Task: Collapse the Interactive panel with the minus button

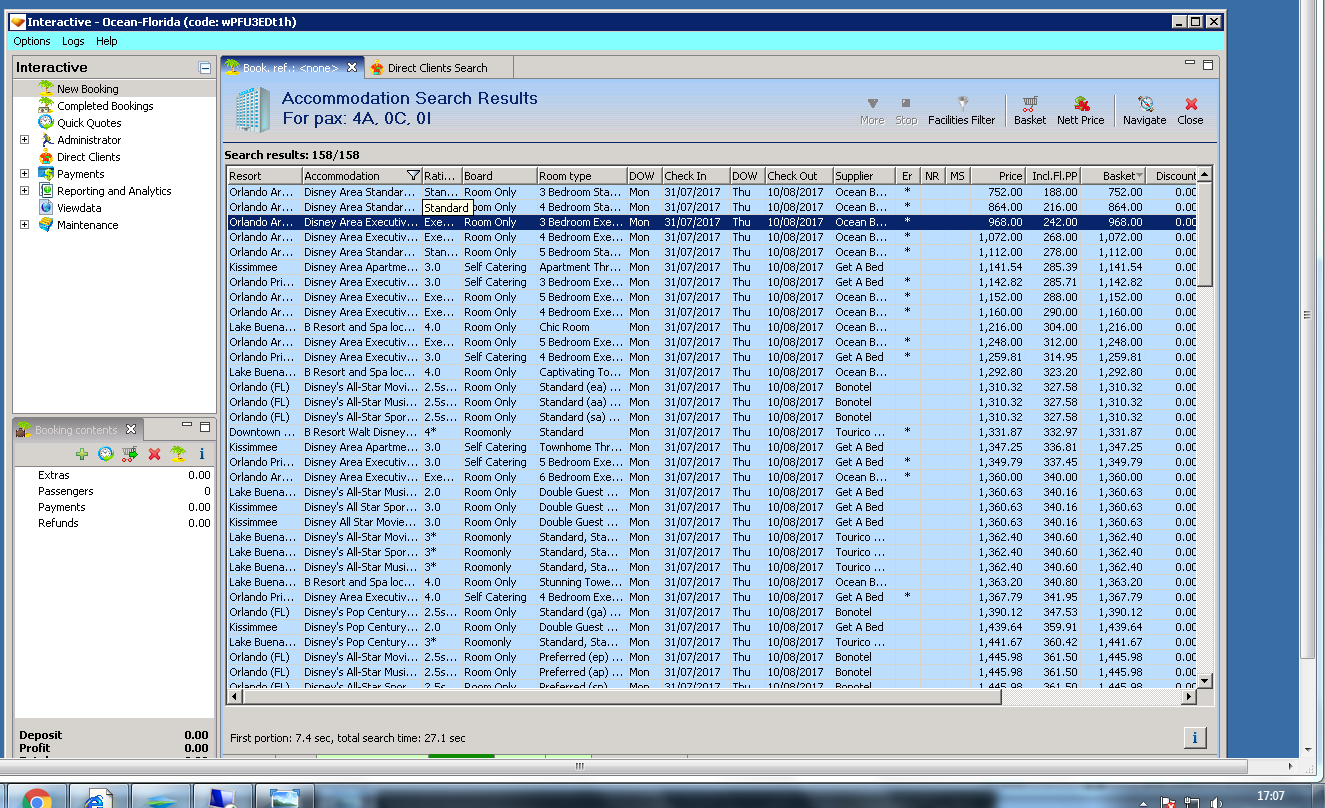Action: click(205, 68)
